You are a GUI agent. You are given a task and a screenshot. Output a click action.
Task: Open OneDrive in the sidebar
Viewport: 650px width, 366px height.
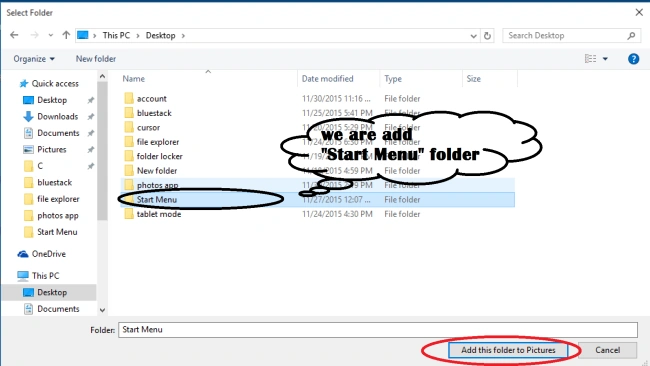pyautogui.click(x=49, y=254)
